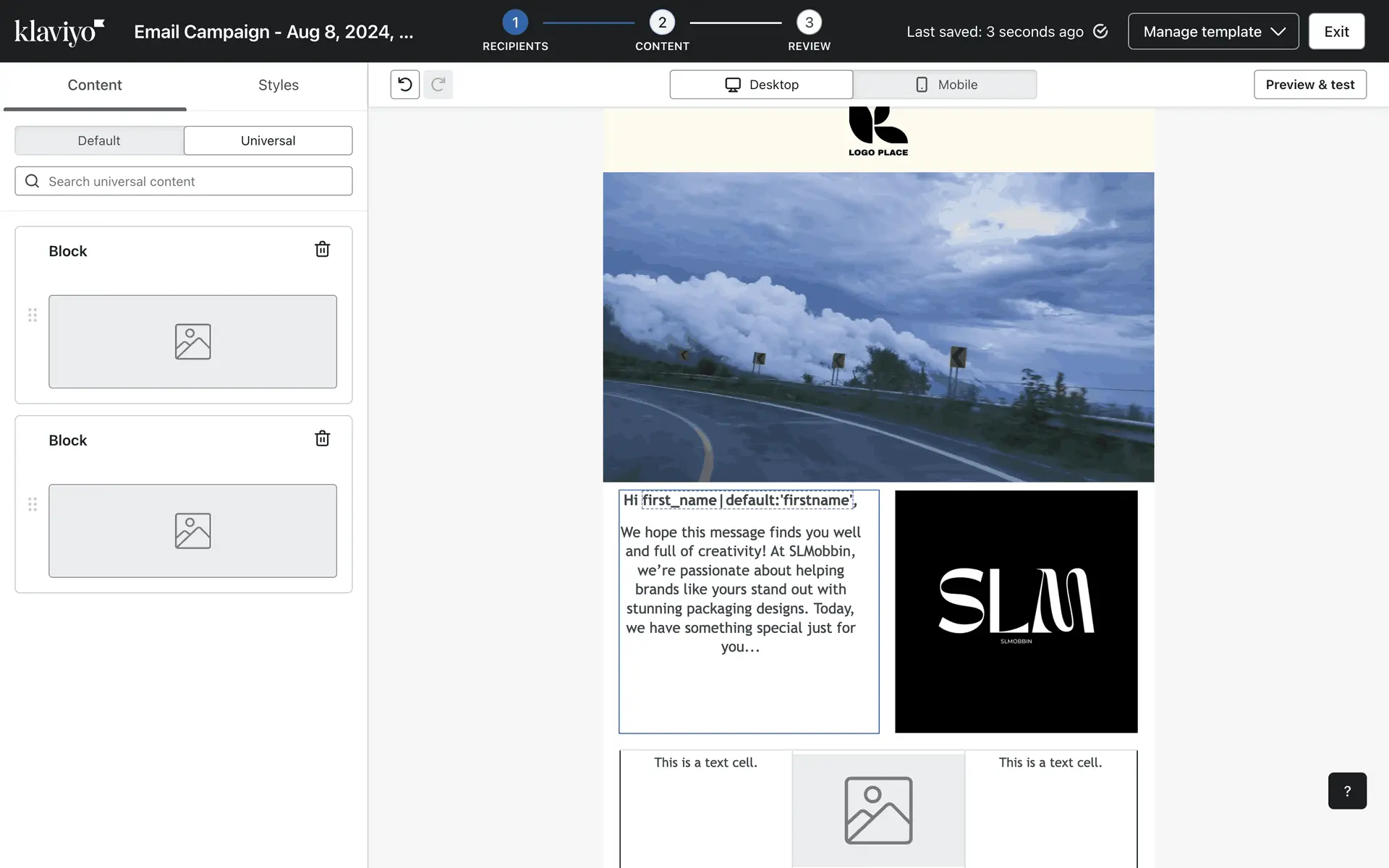Click the Exit button
The width and height of the screenshot is (1389, 868).
(x=1336, y=32)
